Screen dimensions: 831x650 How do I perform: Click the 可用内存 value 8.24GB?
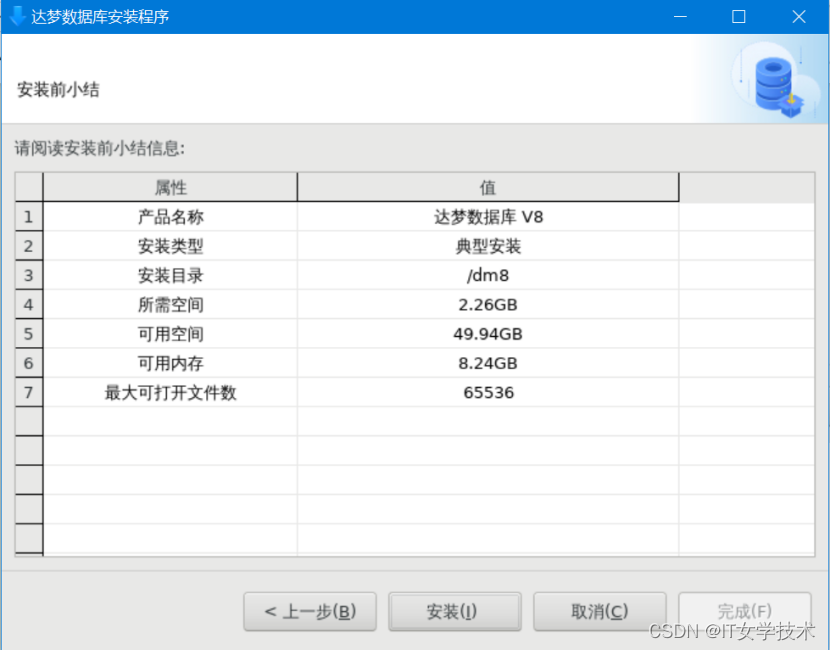(488, 363)
